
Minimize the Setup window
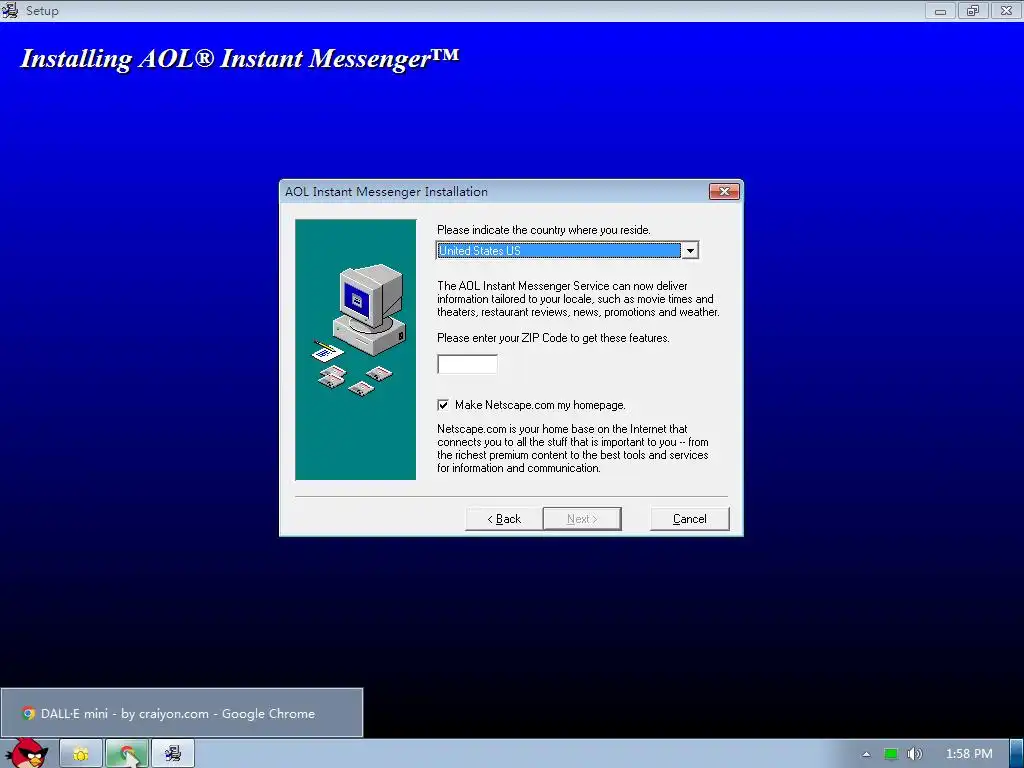[x=940, y=10]
